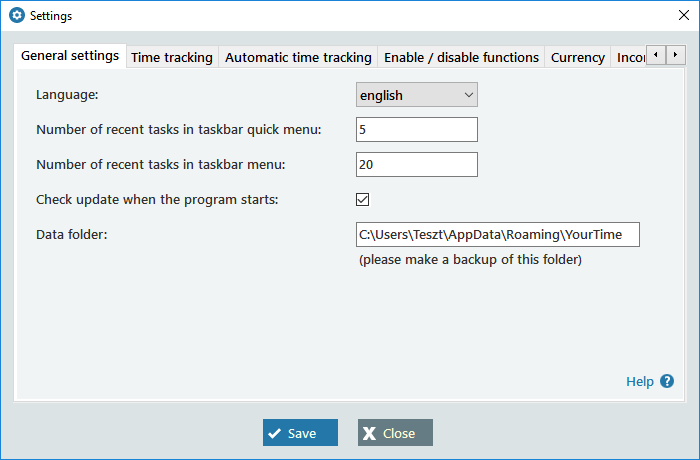Click the backup reminder note text
The width and height of the screenshot is (700, 460).
(470, 260)
